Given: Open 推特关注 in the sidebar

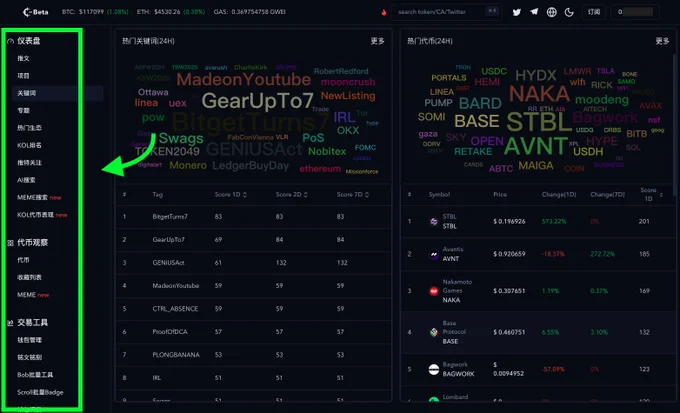Looking at the screenshot, I should (29, 162).
